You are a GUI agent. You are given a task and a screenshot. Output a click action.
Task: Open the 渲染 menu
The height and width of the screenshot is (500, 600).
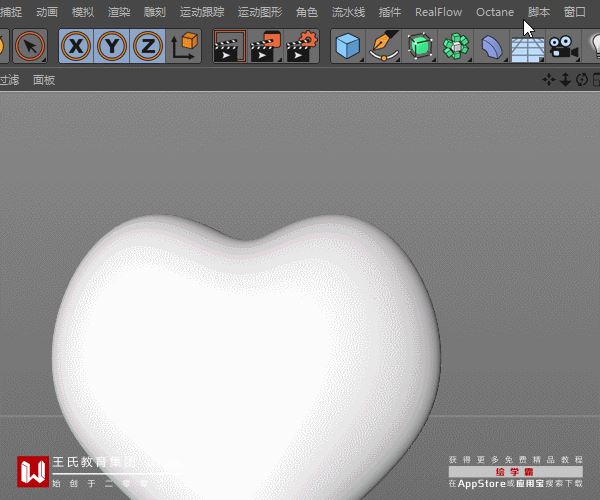click(x=119, y=12)
